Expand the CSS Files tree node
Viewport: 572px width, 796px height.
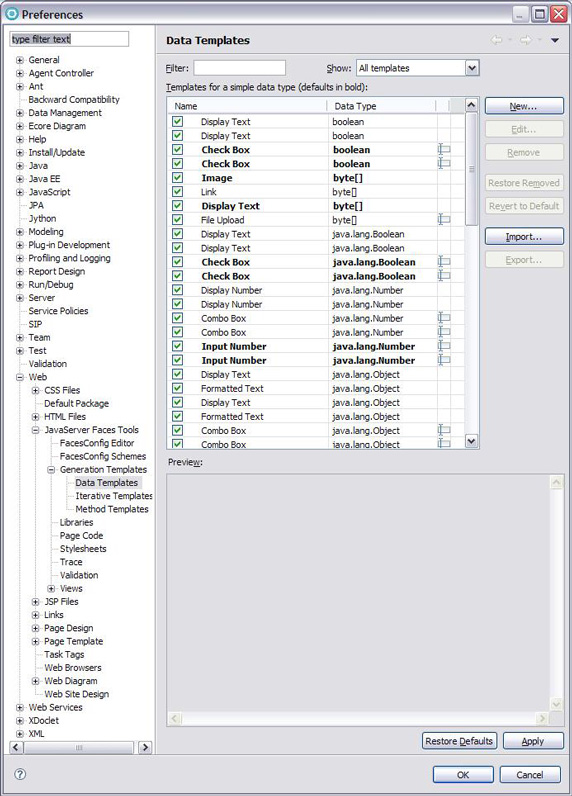click(36, 390)
